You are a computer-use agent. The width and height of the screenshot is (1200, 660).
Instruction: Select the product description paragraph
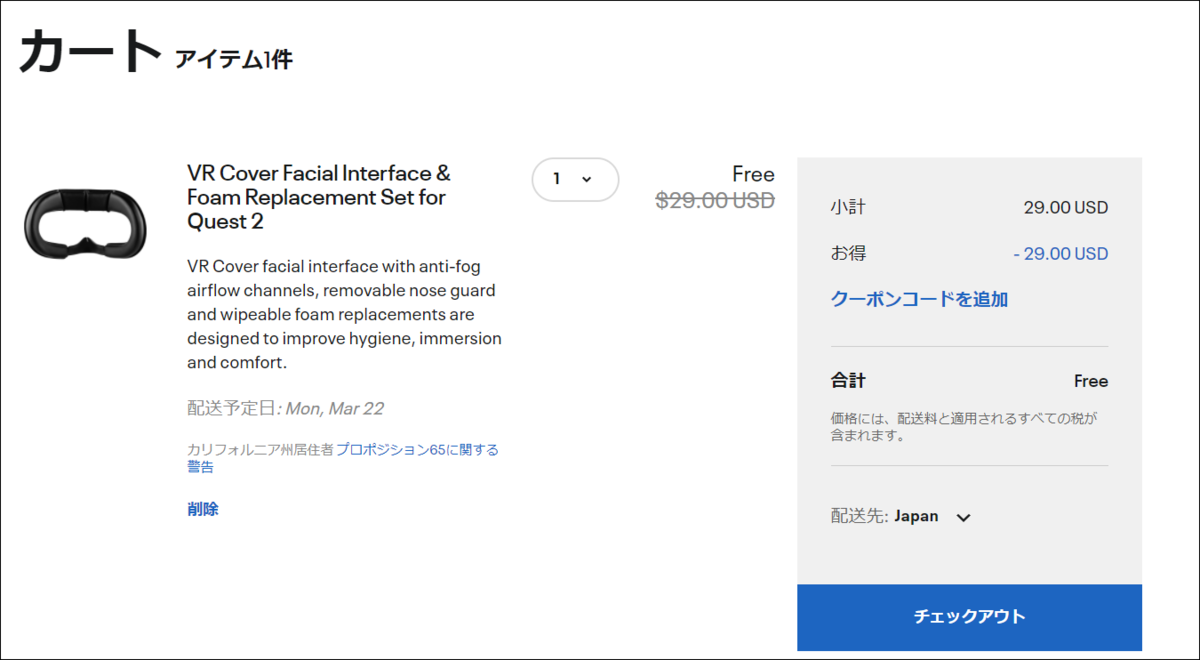click(344, 314)
